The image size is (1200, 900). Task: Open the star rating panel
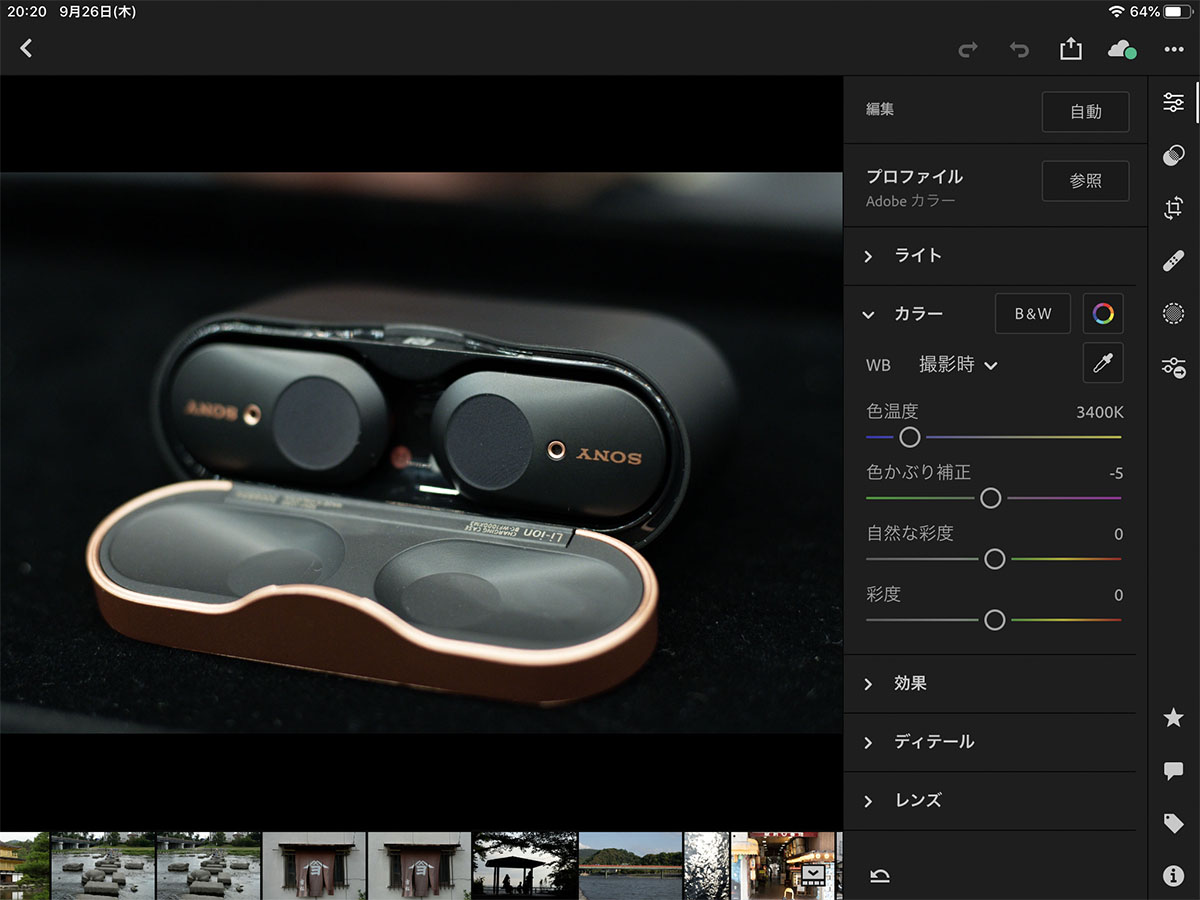click(1174, 717)
